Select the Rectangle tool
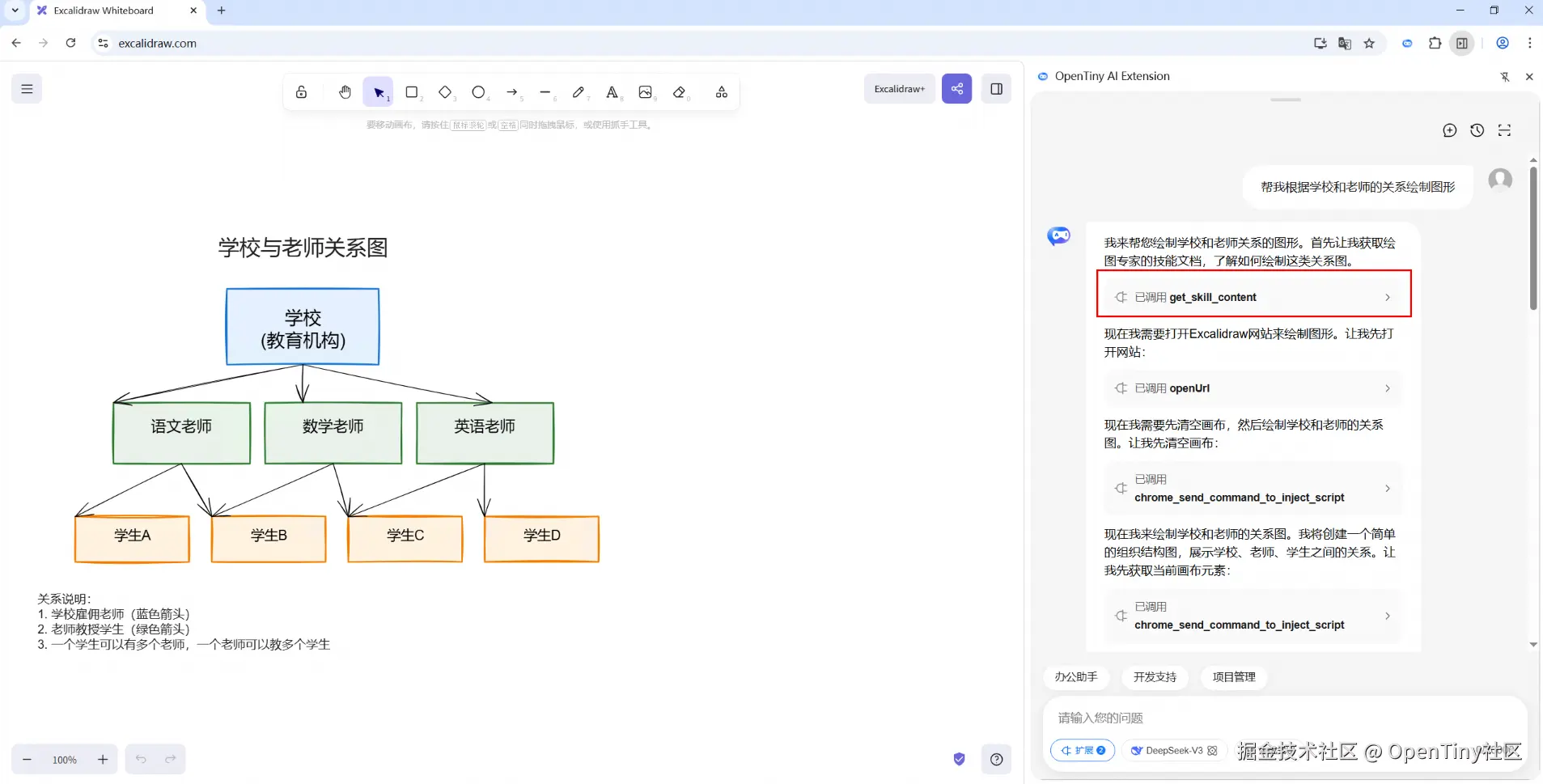The image size is (1543, 784). [x=412, y=92]
